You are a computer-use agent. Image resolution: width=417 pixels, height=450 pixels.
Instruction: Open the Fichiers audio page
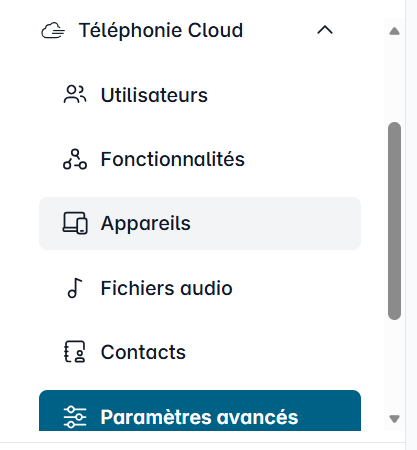tap(166, 288)
